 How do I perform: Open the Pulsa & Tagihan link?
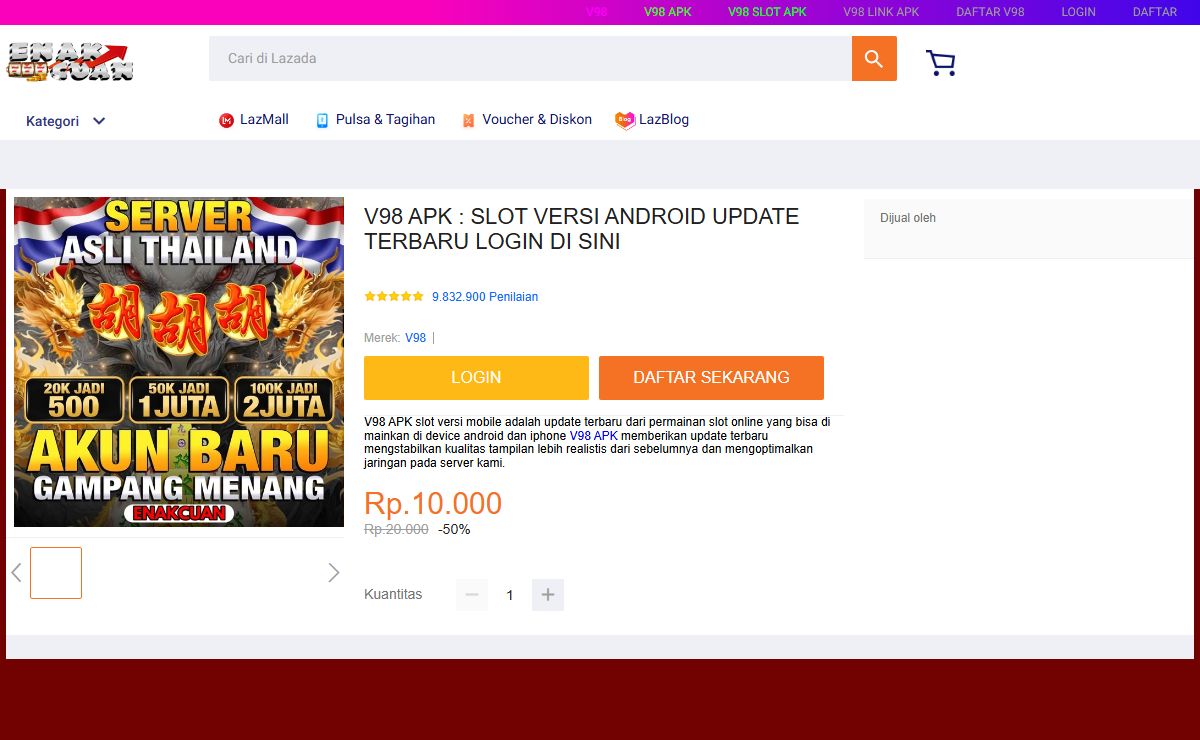point(385,119)
